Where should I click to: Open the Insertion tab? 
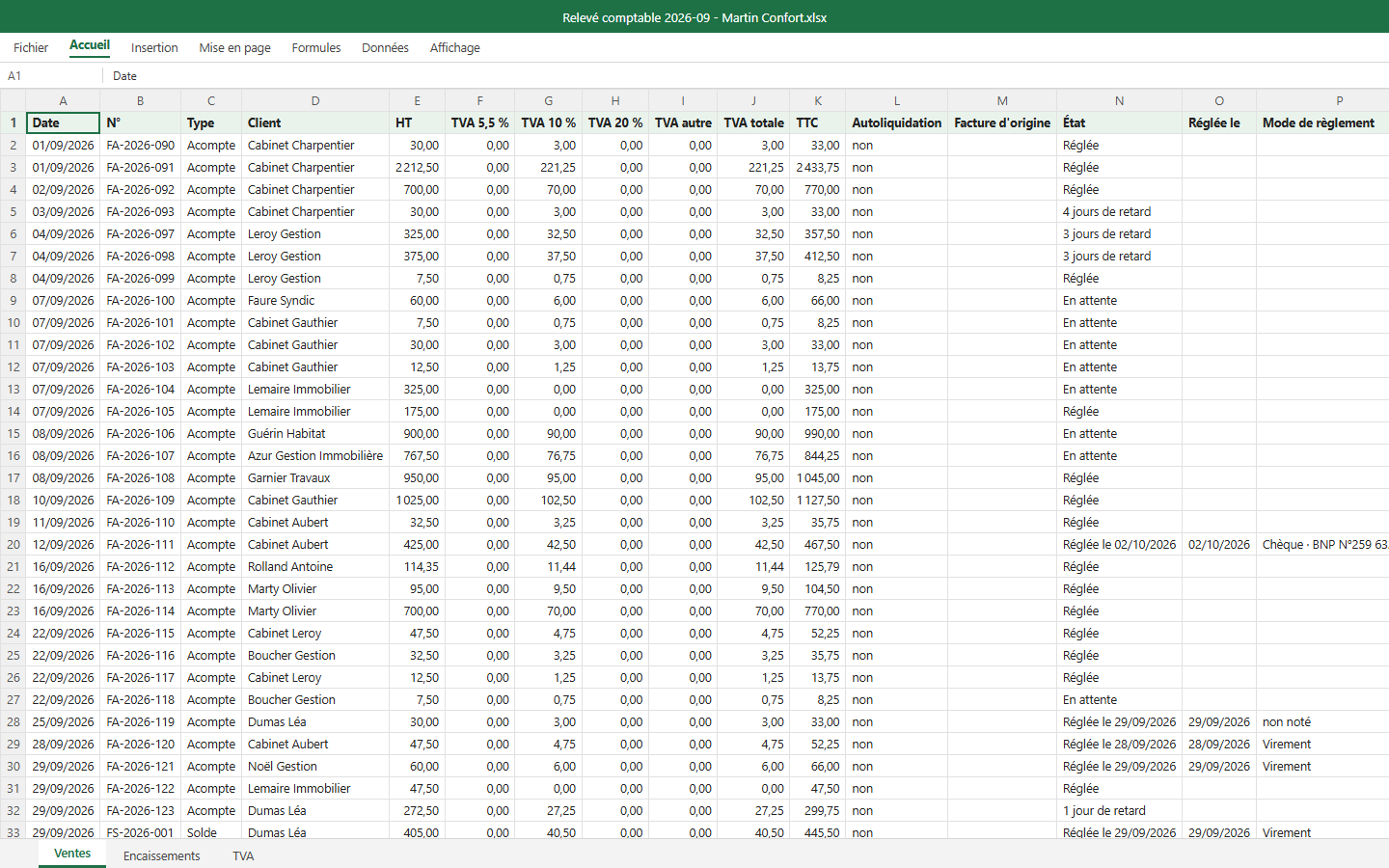pos(154,47)
